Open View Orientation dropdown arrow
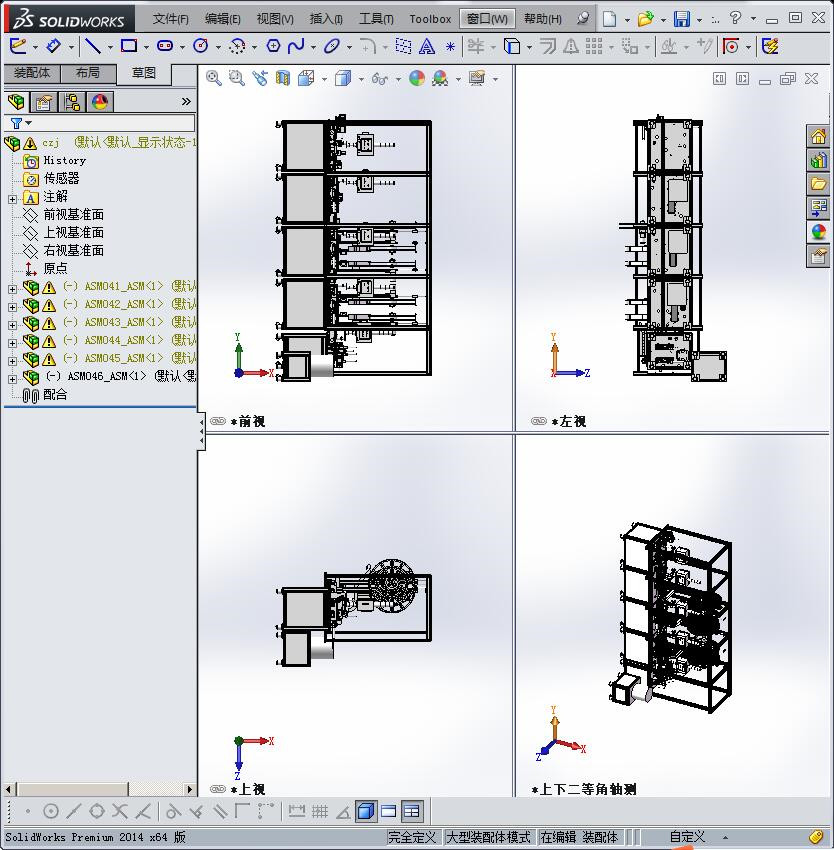The image size is (834, 850). (324, 79)
